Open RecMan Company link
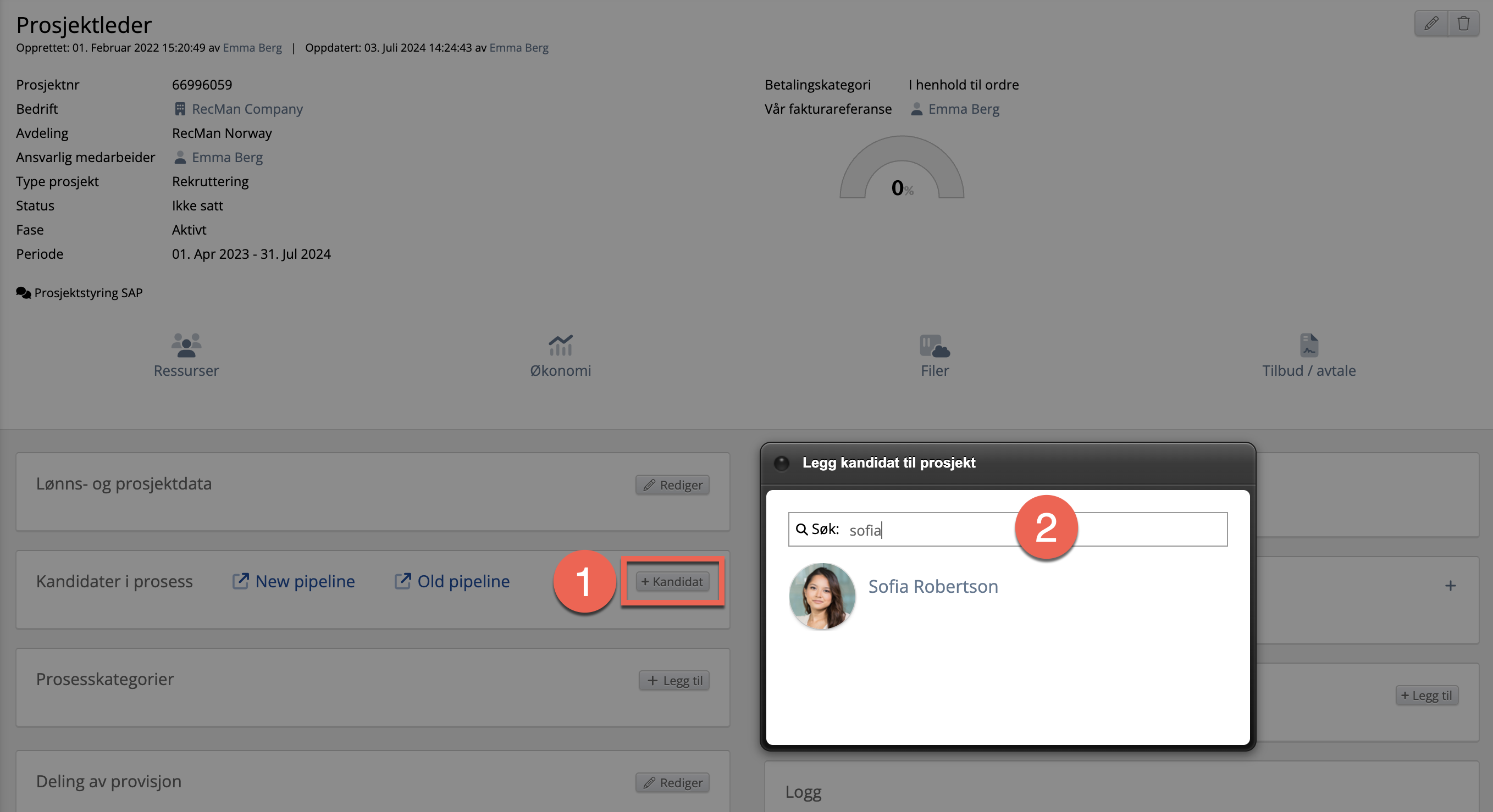1493x812 pixels. [247, 109]
